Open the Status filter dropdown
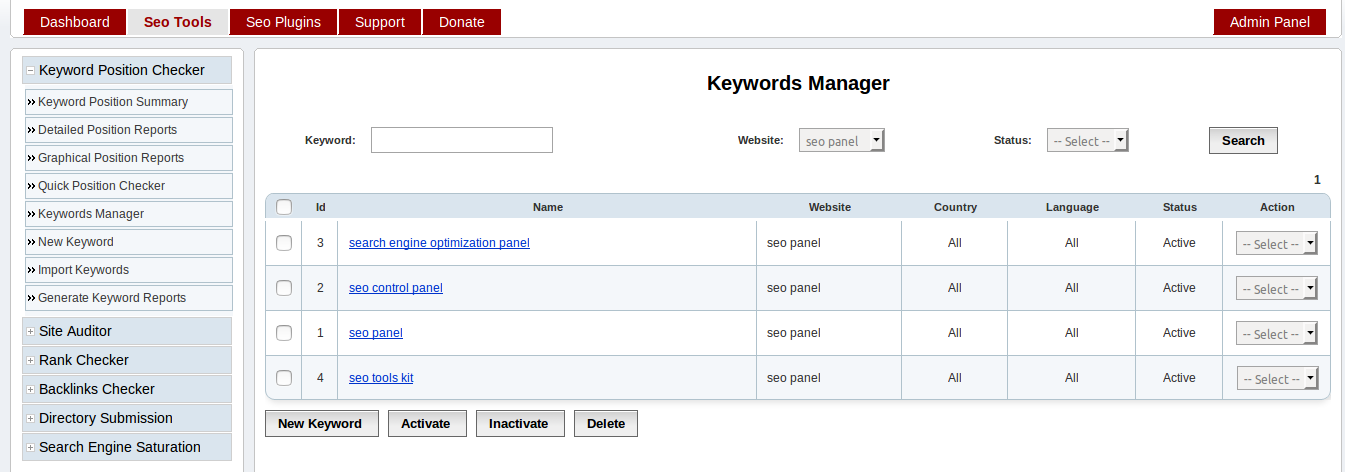The width and height of the screenshot is (1345, 472). [x=1088, y=141]
